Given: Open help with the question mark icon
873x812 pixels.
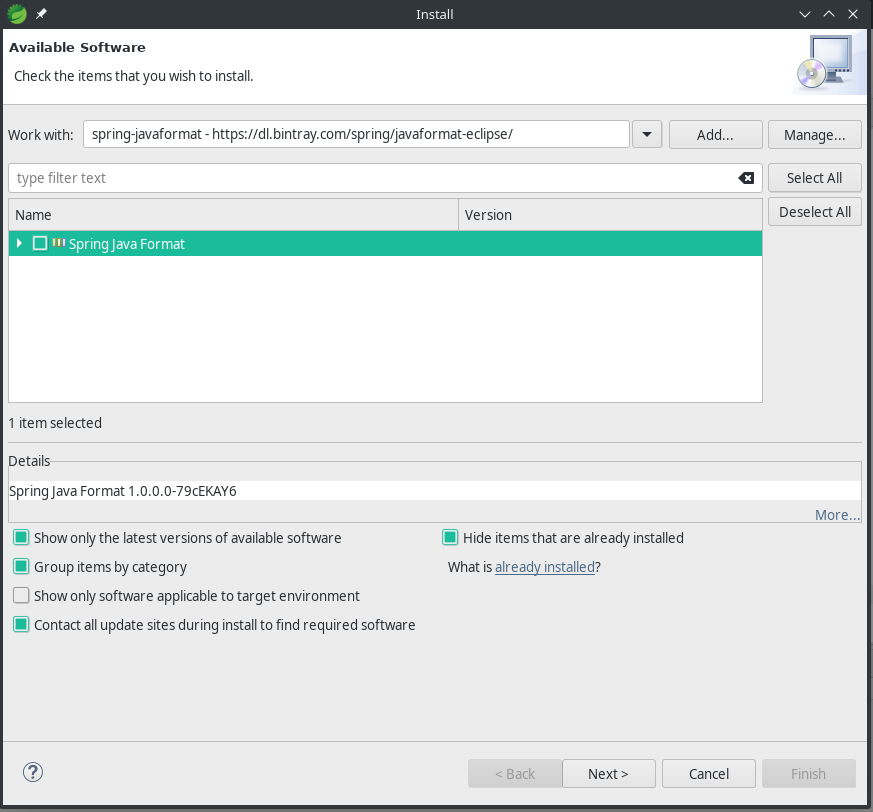Looking at the screenshot, I should click(33, 772).
